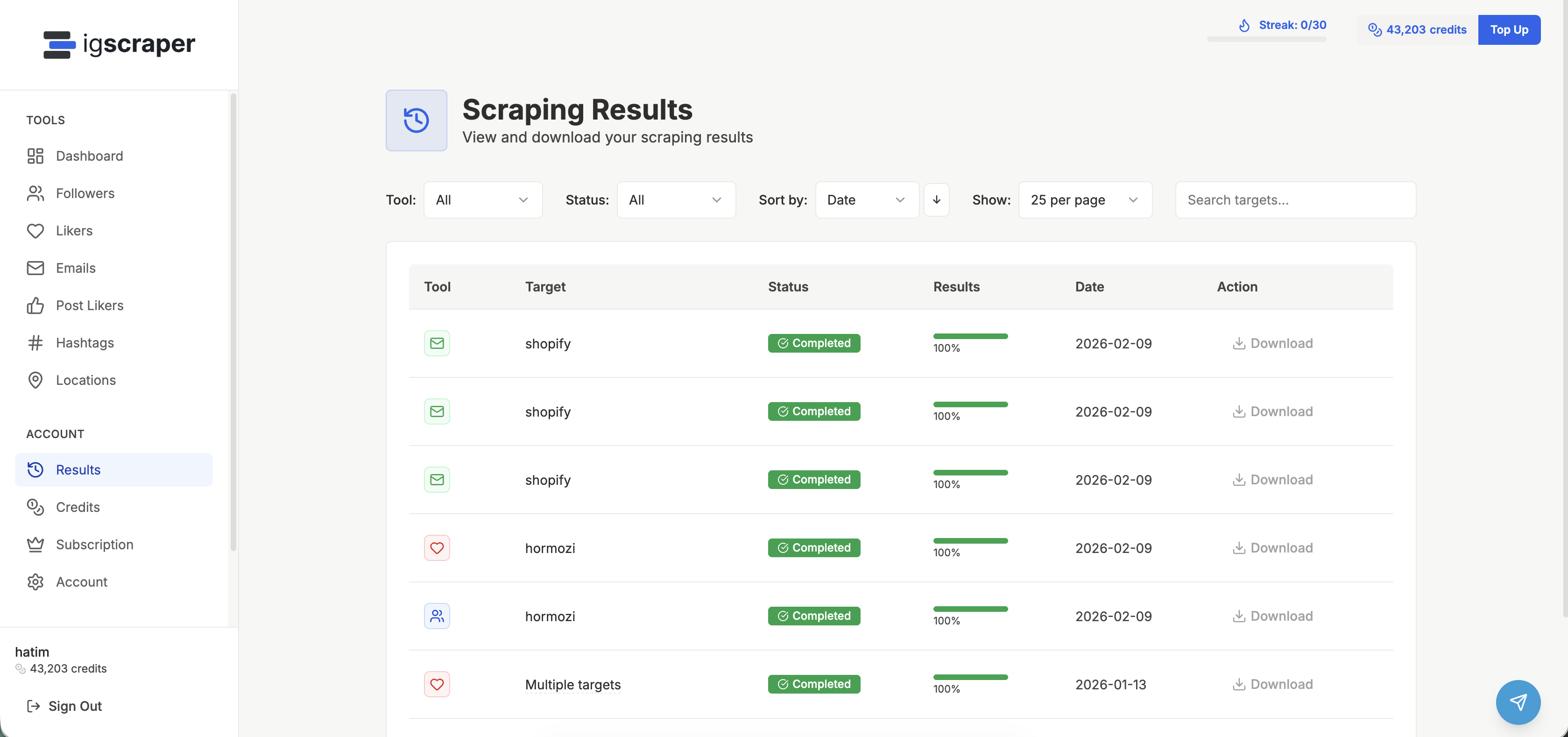
Task: Open the Likers tool in the sidebar
Action: tap(74, 231)
